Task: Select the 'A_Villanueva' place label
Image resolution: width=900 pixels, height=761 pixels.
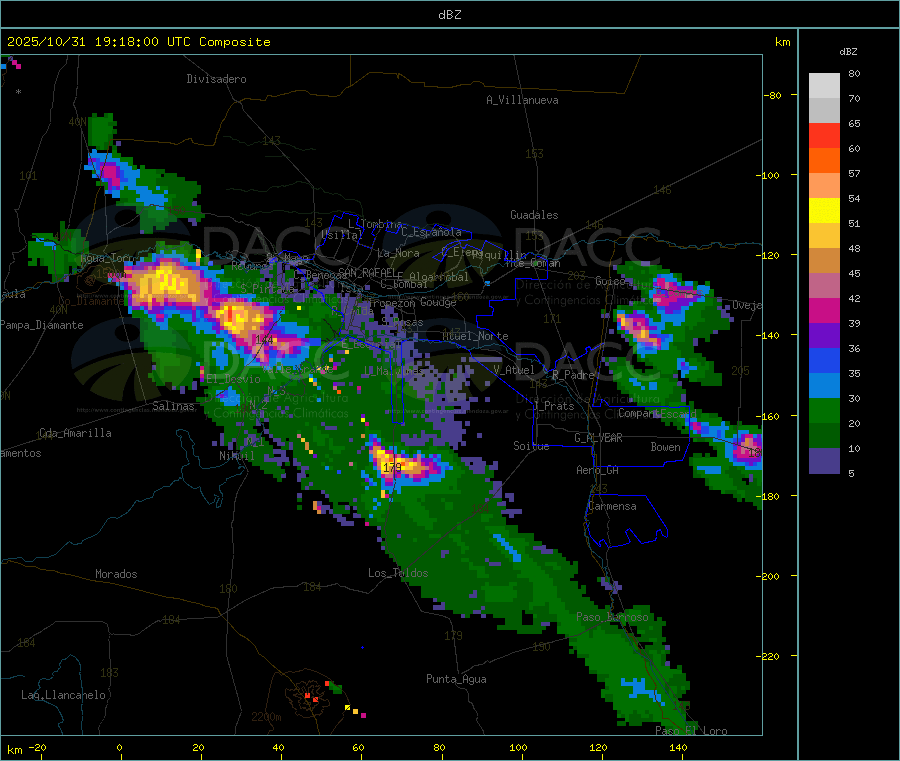Action: pos(522,100)
